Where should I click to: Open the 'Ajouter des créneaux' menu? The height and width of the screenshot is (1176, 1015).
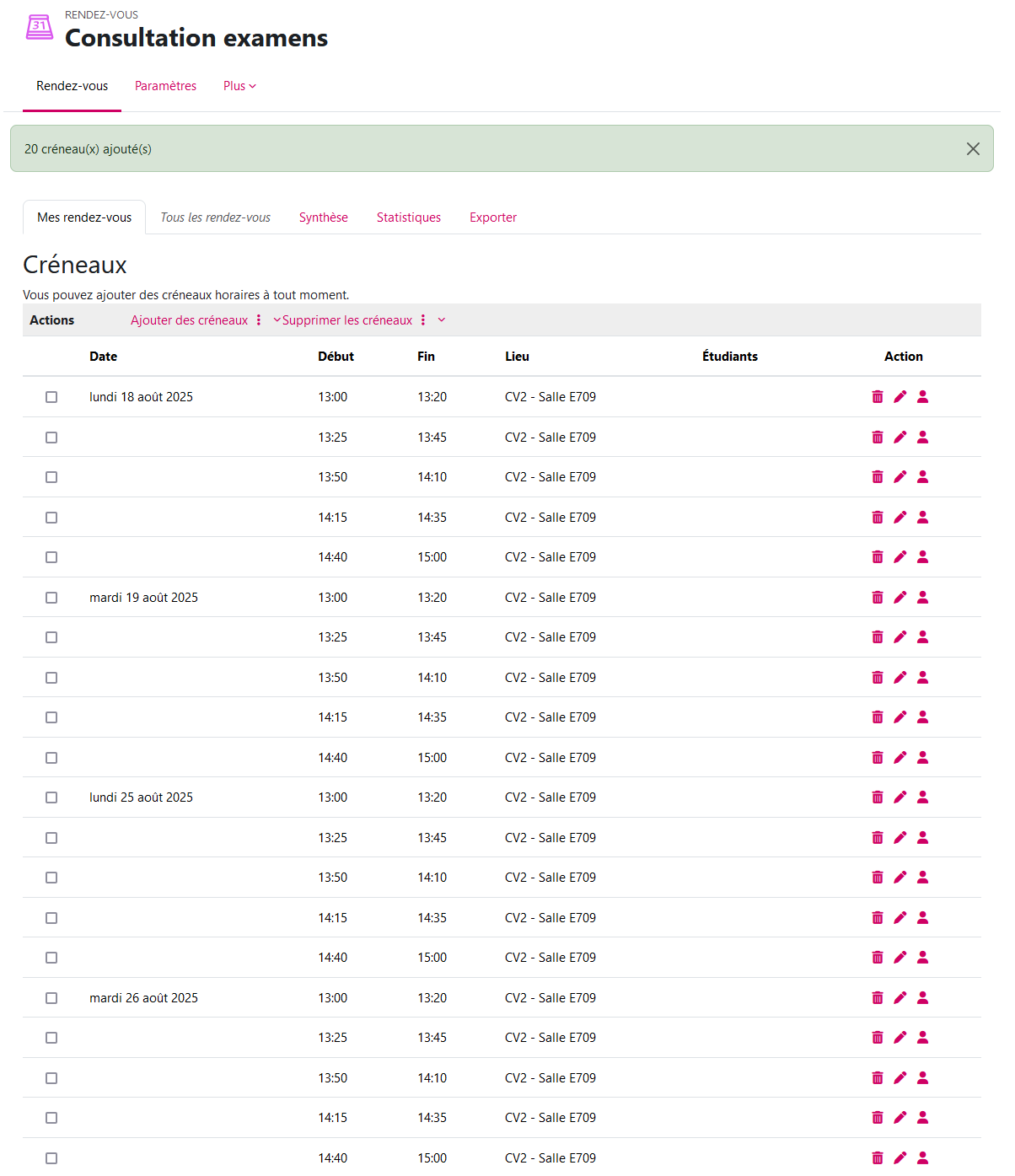tap(190, 320)
